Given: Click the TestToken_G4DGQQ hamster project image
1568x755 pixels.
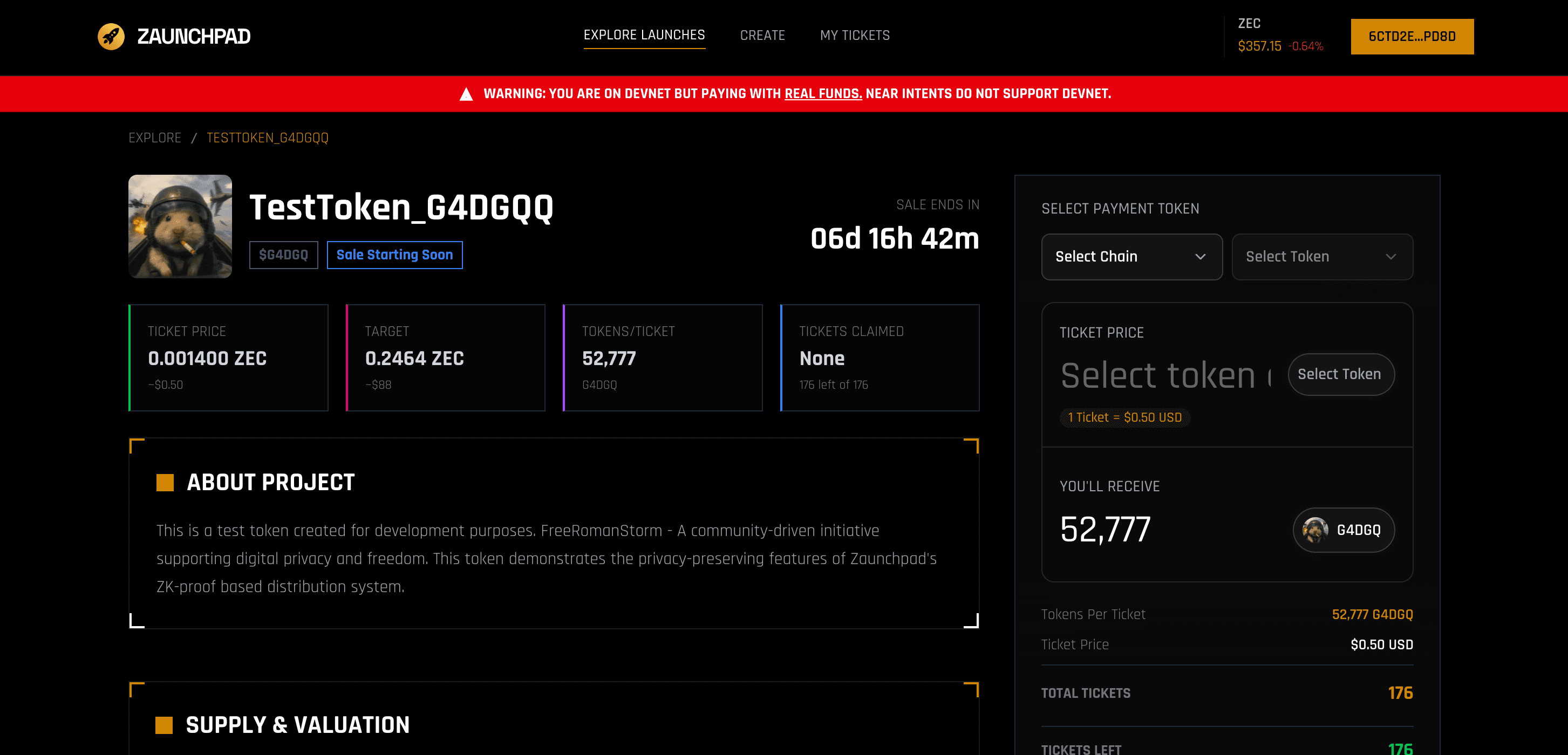Looking at the screenshot, I should coord(180,226).
